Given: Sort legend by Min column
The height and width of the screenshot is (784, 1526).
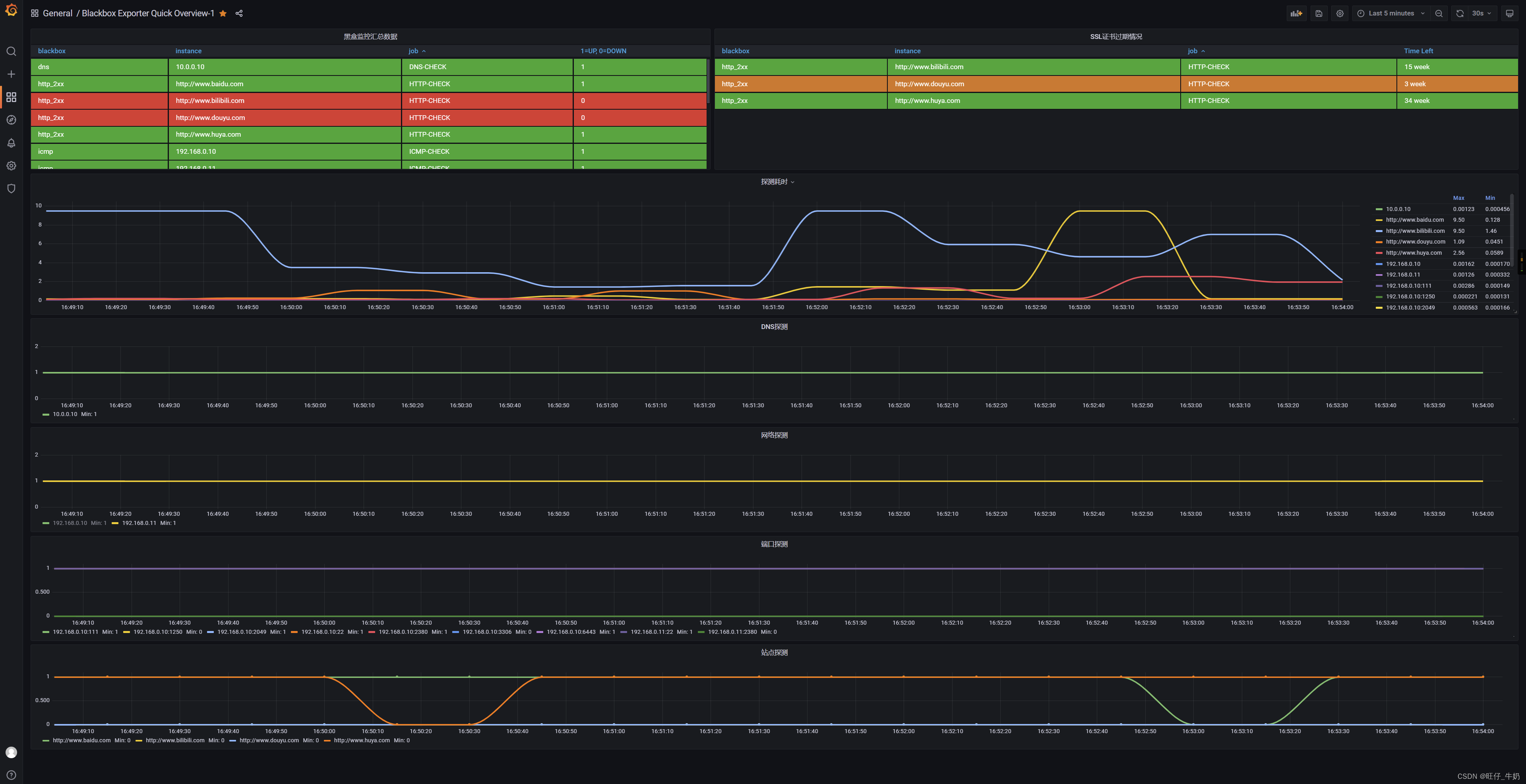Looking at the screenshot, I should point(1490,198).
